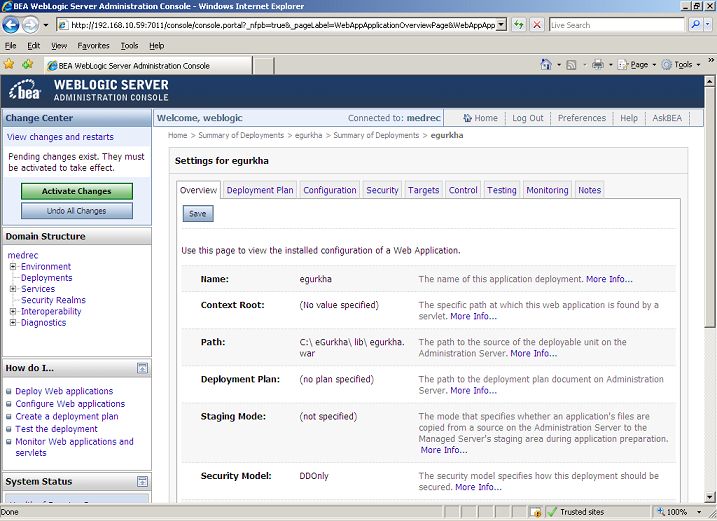The height and width of the screenshot is (521, 717).
Task: Click the Refresh icon next to address bar
Action: tap(519, 25)
